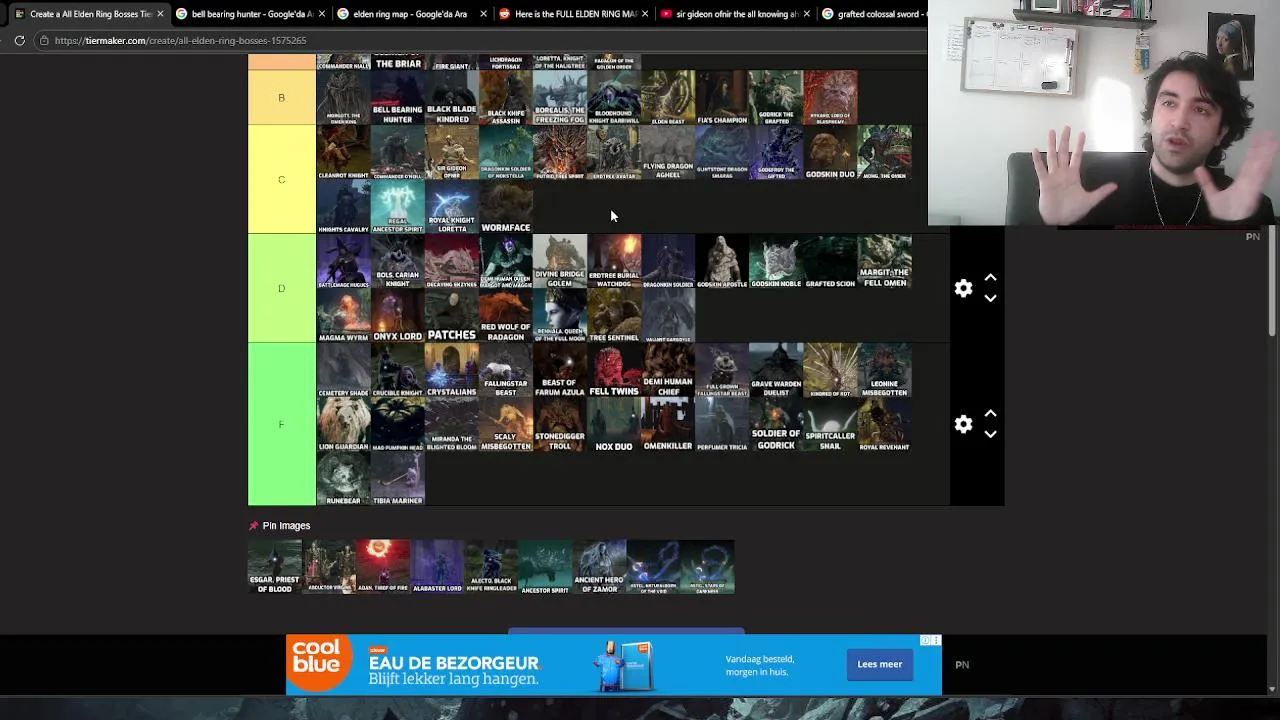Move tier D row up with arrow
Viewport: 1280px width, 720px height.
(x=990, y=277)
